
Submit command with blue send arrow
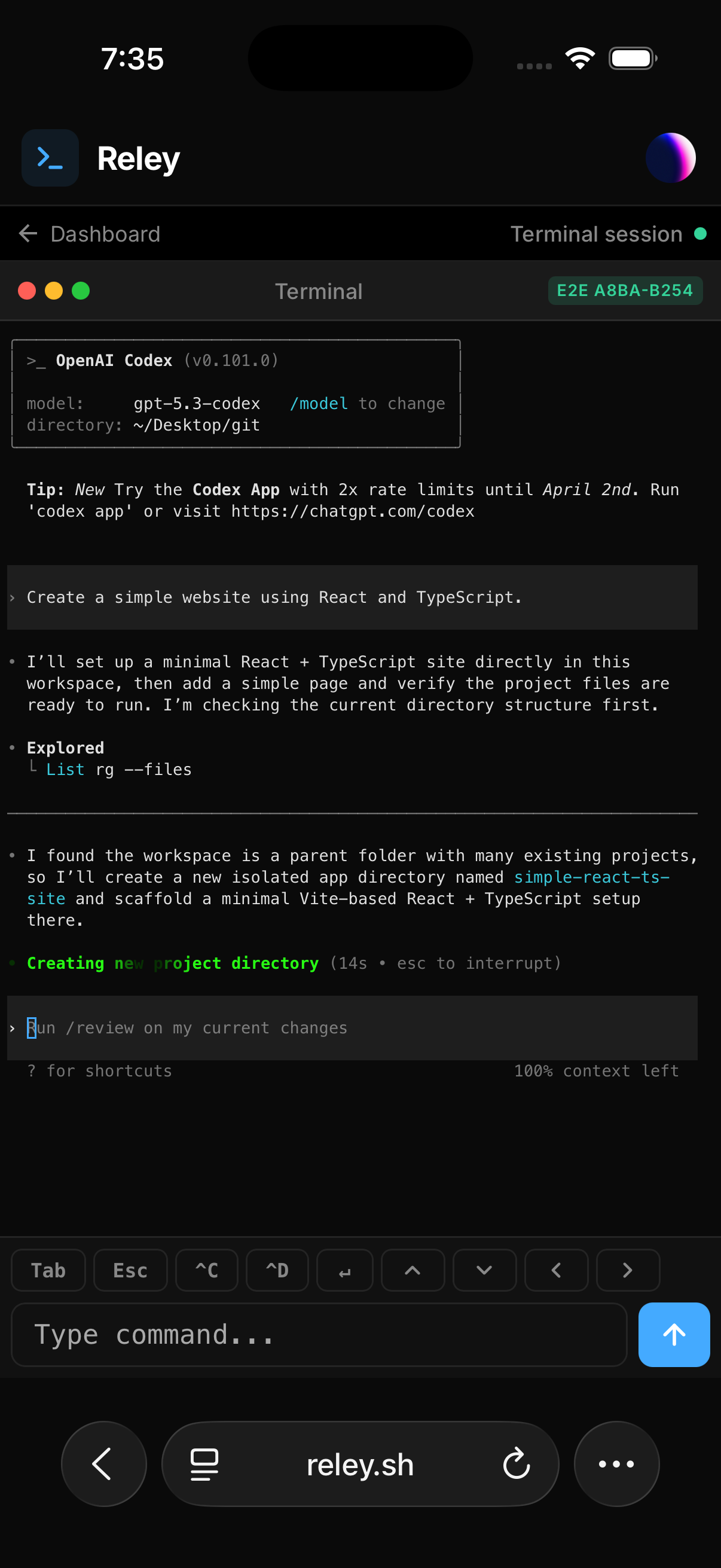click(x=674, y=1334)
